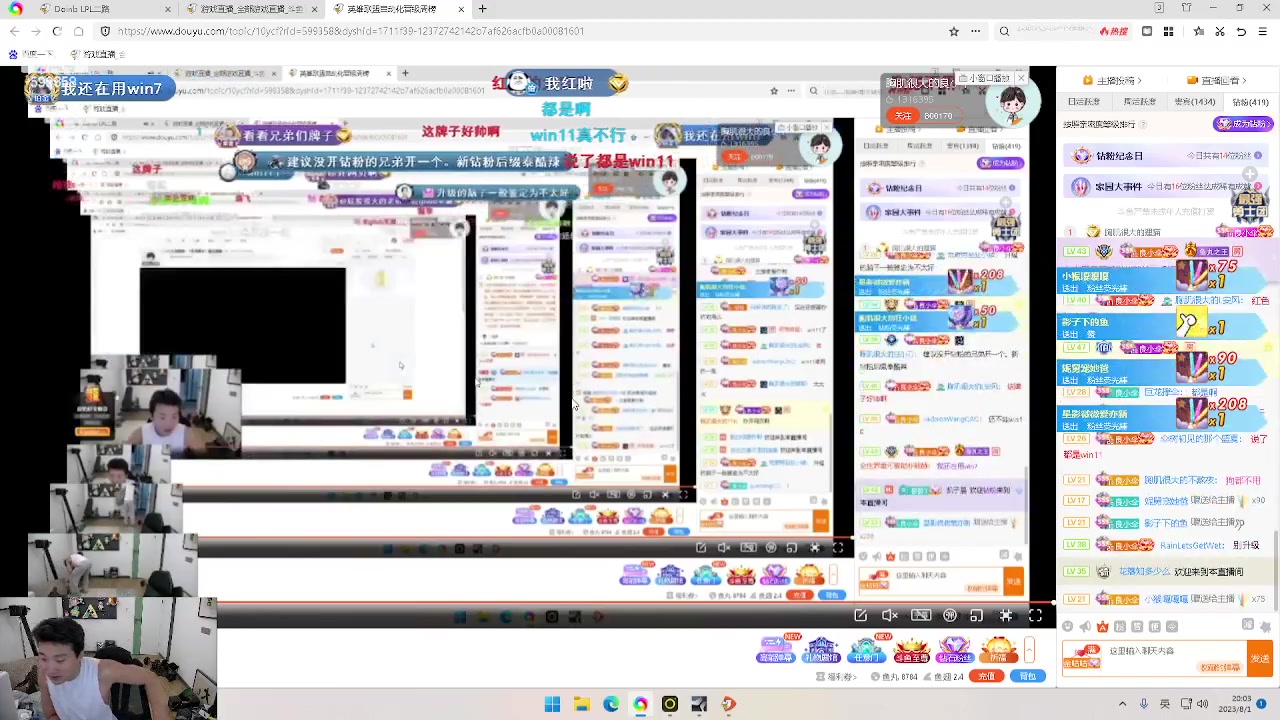Go back with the browser back arrow
The image size is (1280, 720).
(x=14, y=31)
